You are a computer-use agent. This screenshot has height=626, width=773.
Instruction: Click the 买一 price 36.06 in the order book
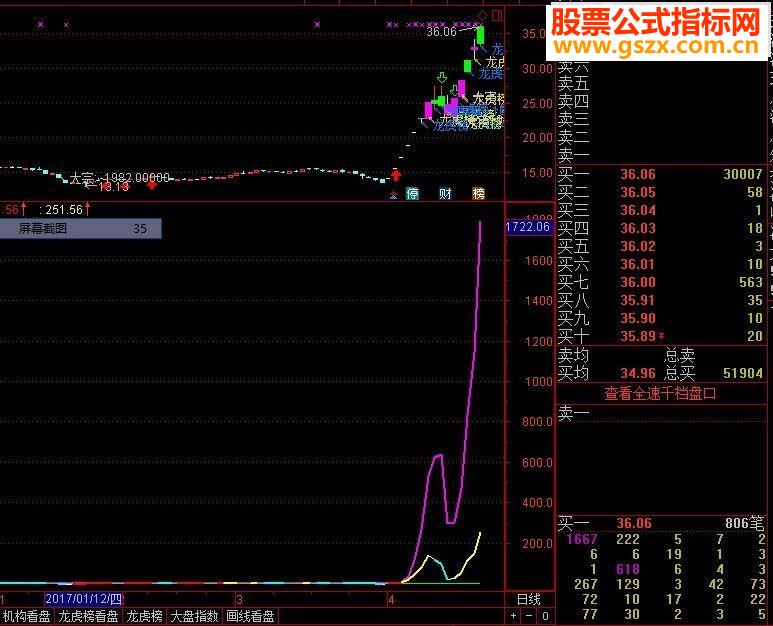click(x=638, y=174)
